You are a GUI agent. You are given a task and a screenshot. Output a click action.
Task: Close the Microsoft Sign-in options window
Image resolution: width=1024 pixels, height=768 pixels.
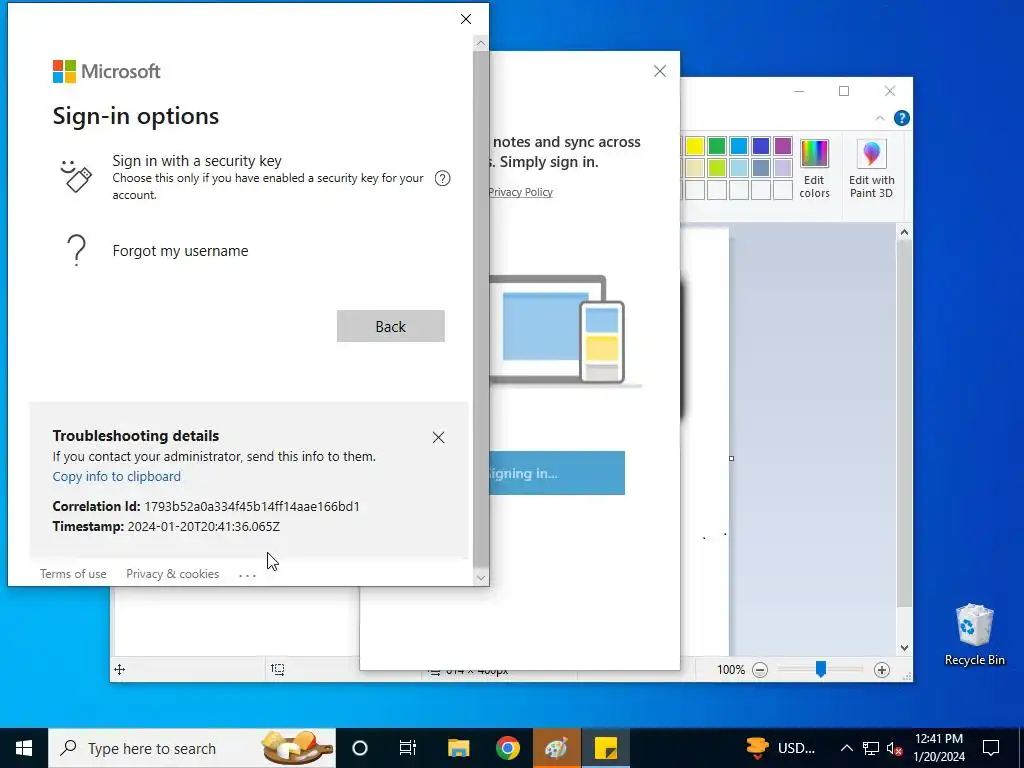[466, 19]
